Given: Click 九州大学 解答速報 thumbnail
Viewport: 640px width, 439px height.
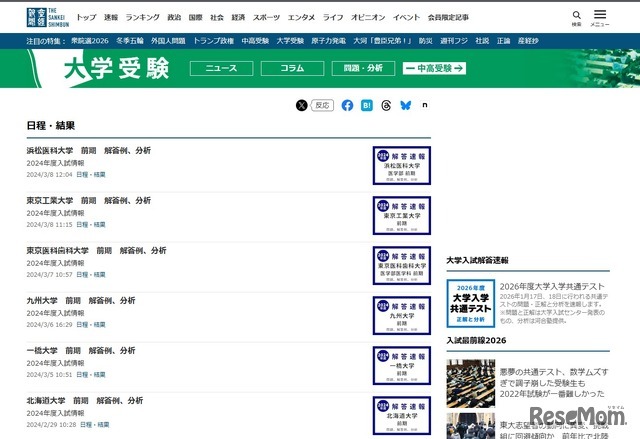Looking at the screenshot, I should pyautogui.click(x=402, y=315).
